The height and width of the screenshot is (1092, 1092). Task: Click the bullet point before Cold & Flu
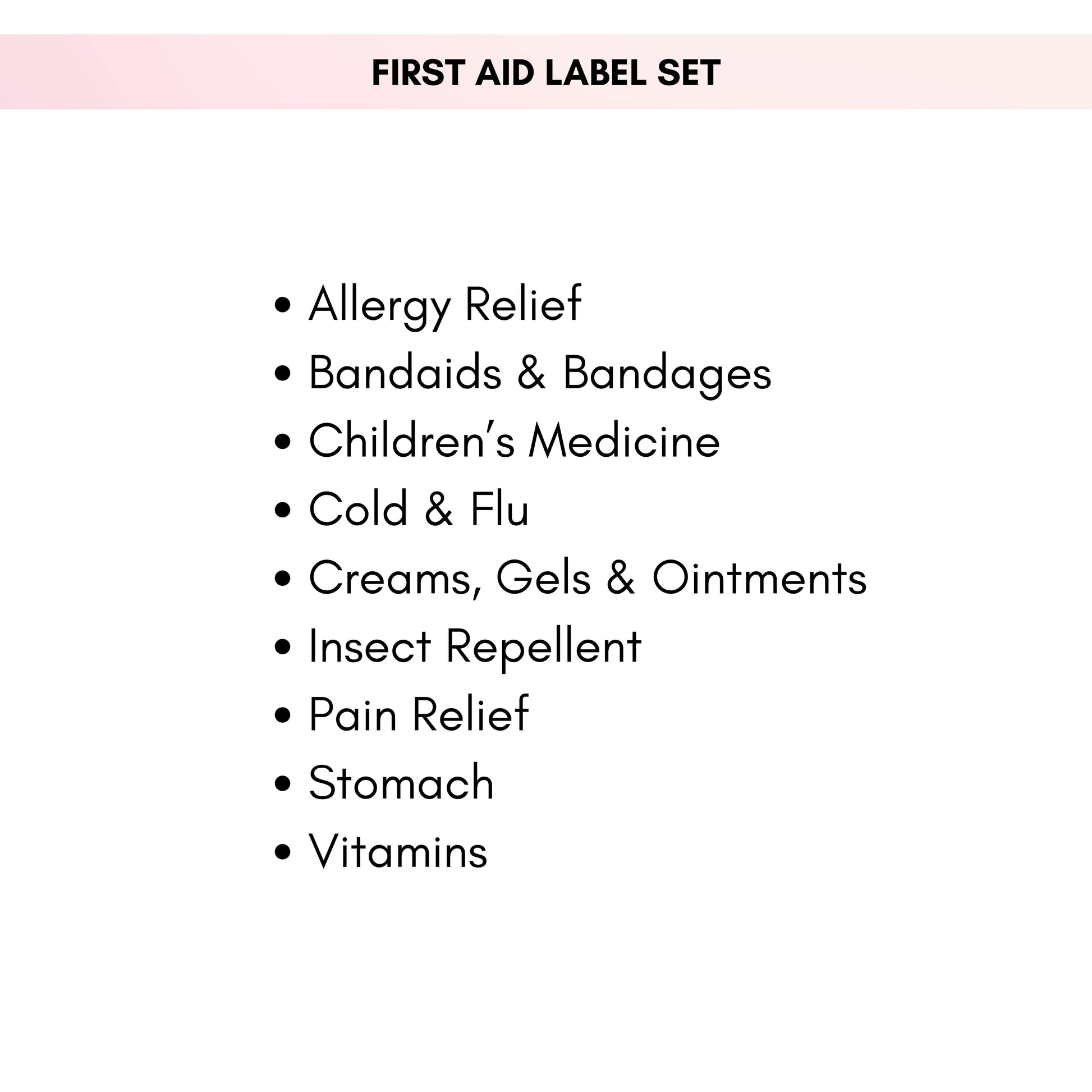click(x=282, y=511)
